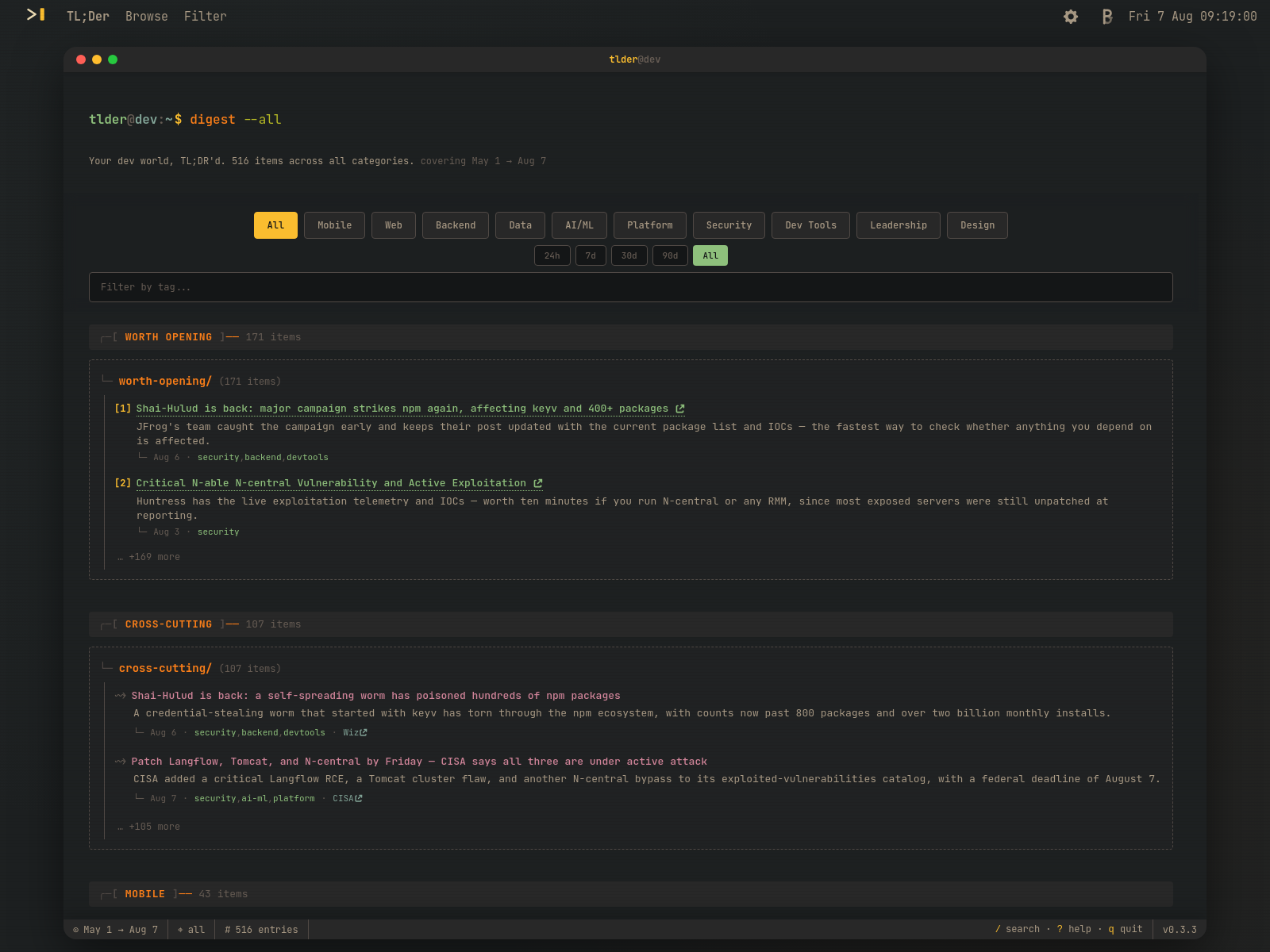
Task: Open settings via the gear icon
Action: [x=1071, y=17]
